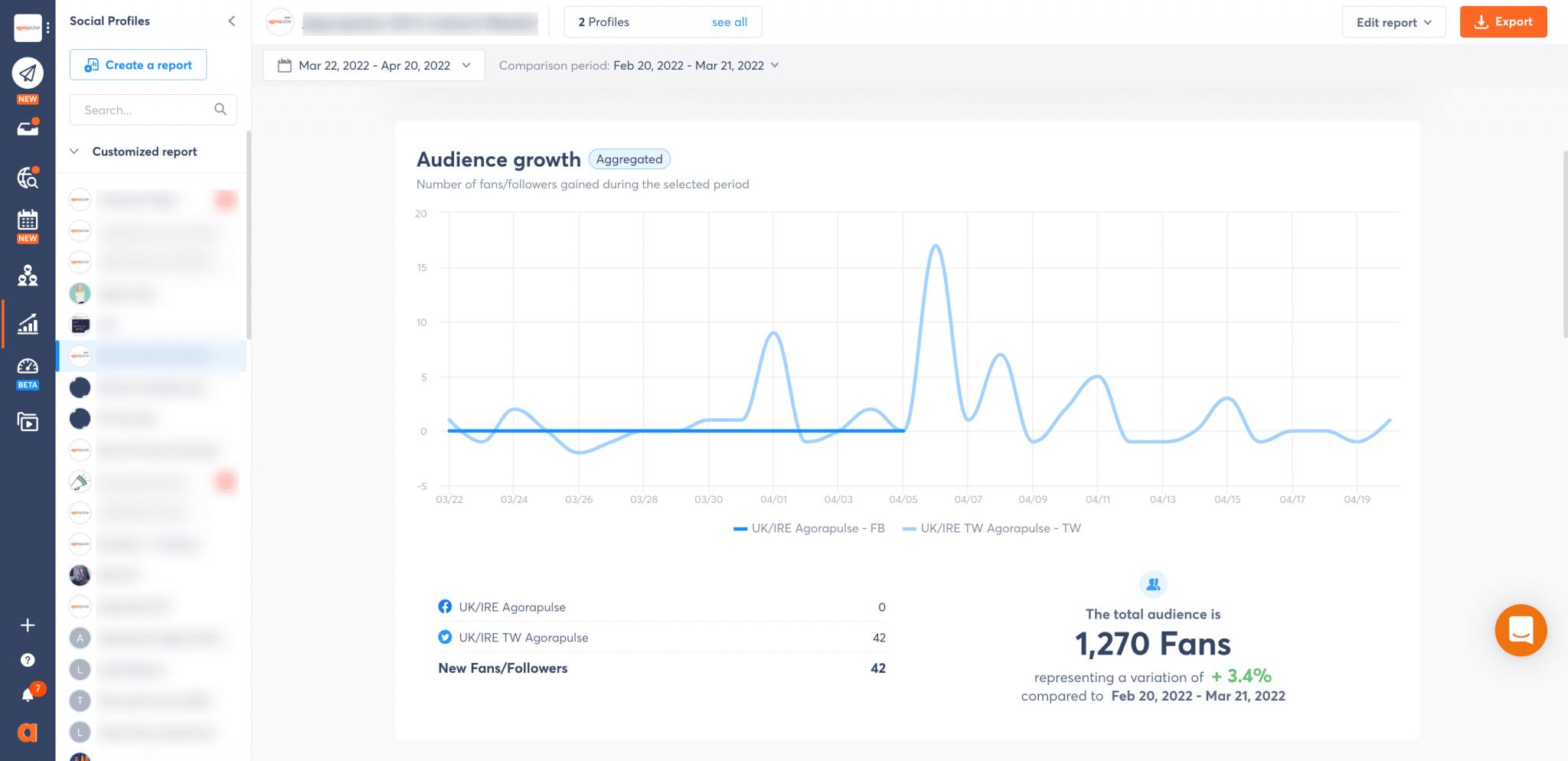Click the plus add profile icon

point(28,625)
